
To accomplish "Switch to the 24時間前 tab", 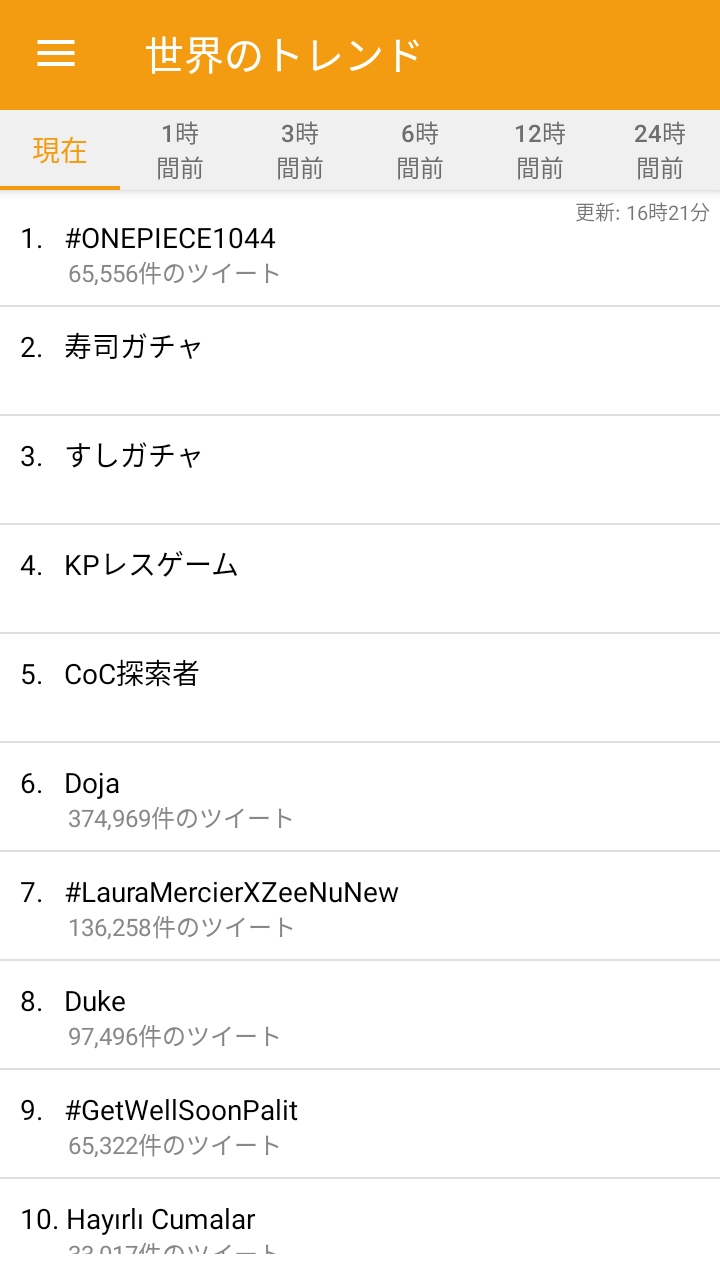I will click(x=660, y=151).
